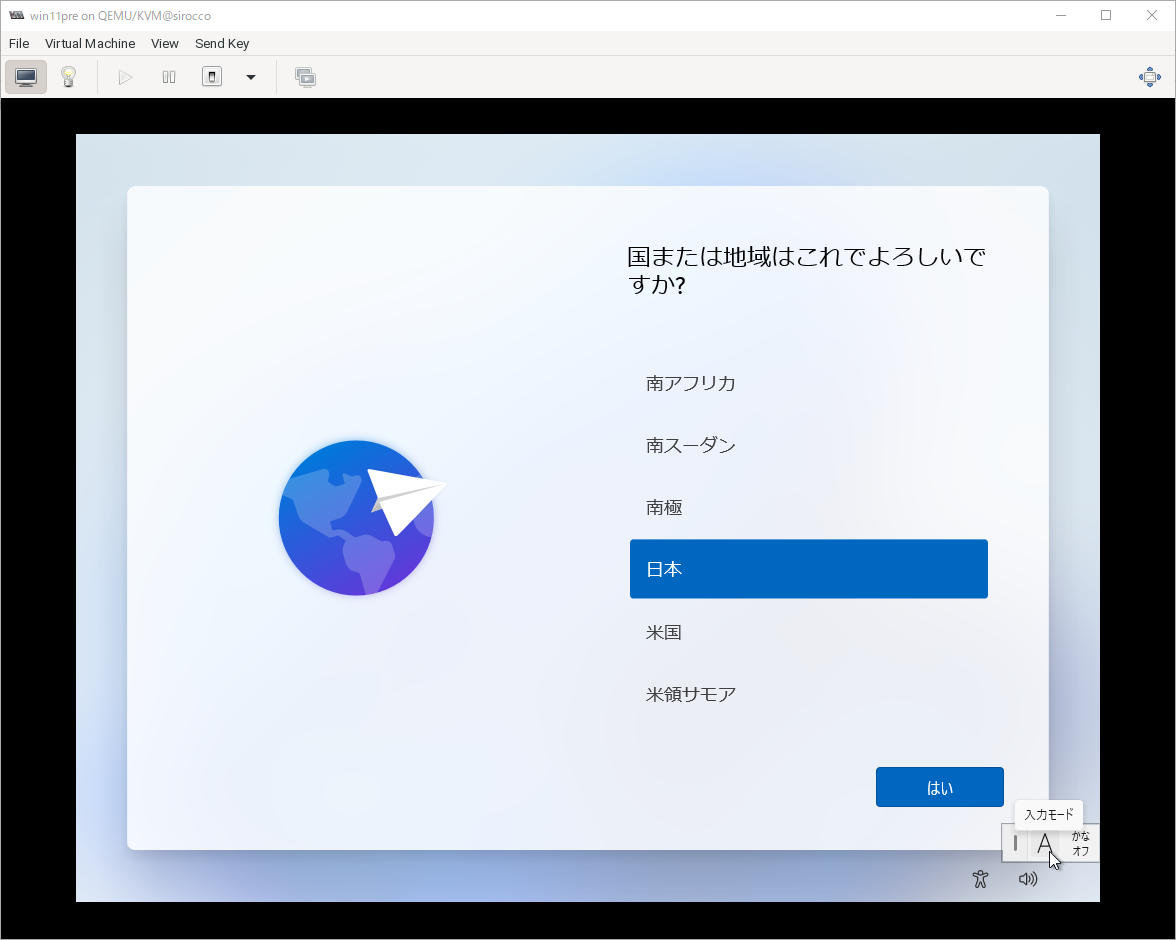This screenshot has height=940, width=1176.
Task: Show the graphical console view
Action: point(26,77)
